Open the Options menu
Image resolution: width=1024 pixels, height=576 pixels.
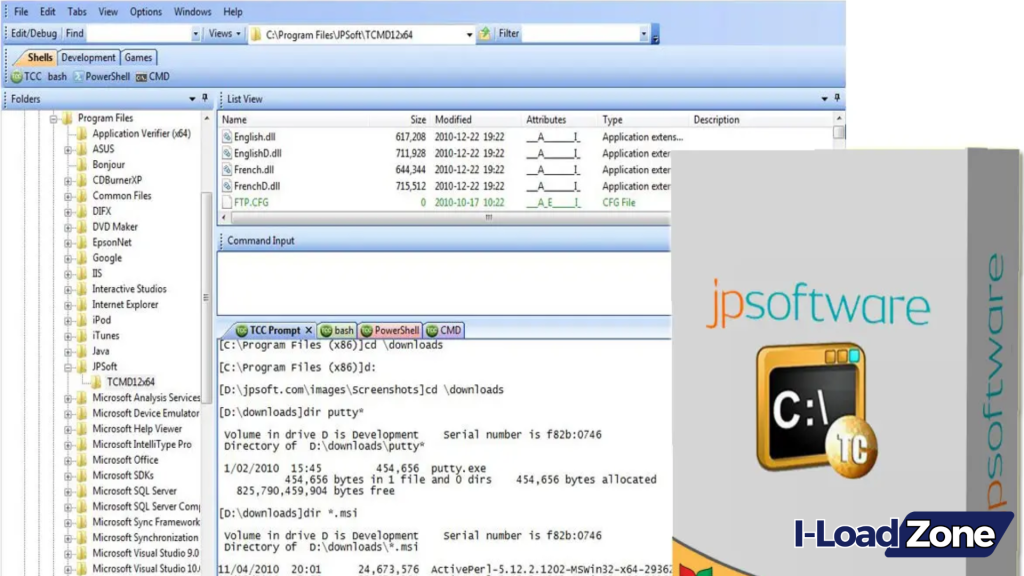[145, 11]
